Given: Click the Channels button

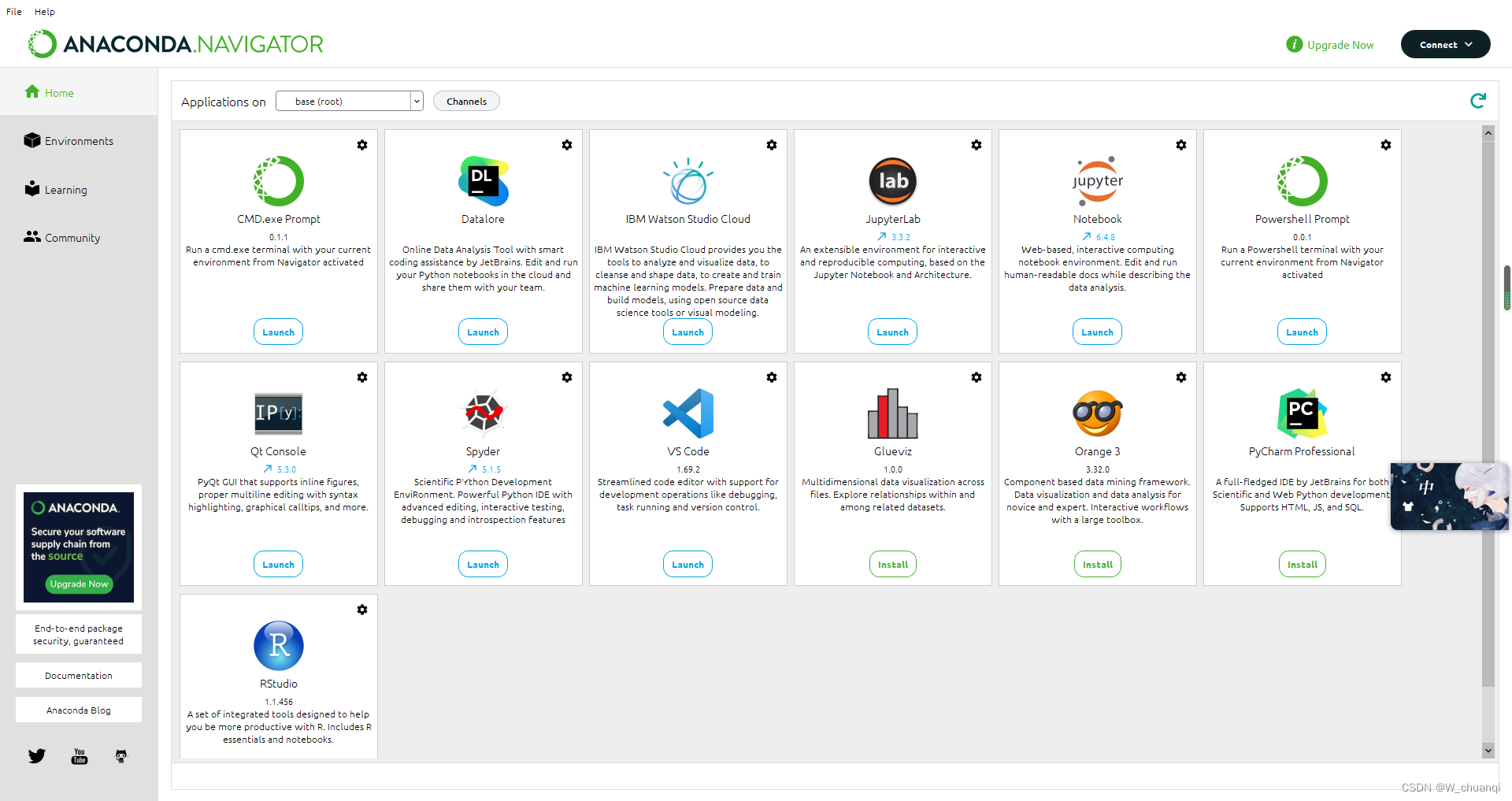Looking at the screenshot, I should coord(466,101).
